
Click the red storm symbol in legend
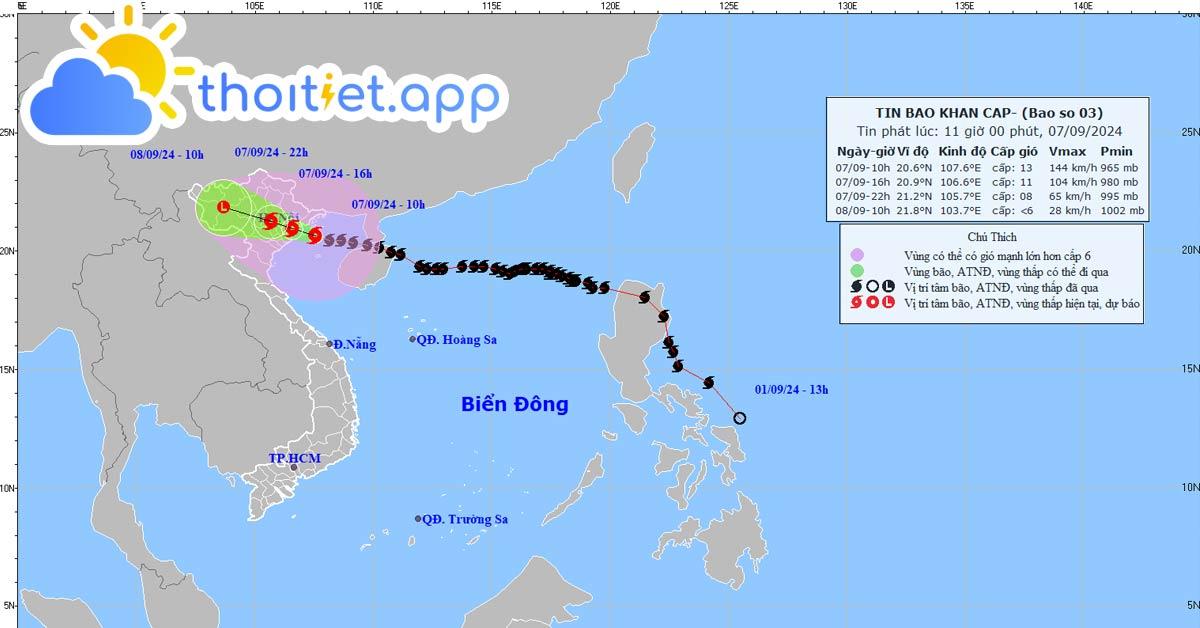point(856,303)
